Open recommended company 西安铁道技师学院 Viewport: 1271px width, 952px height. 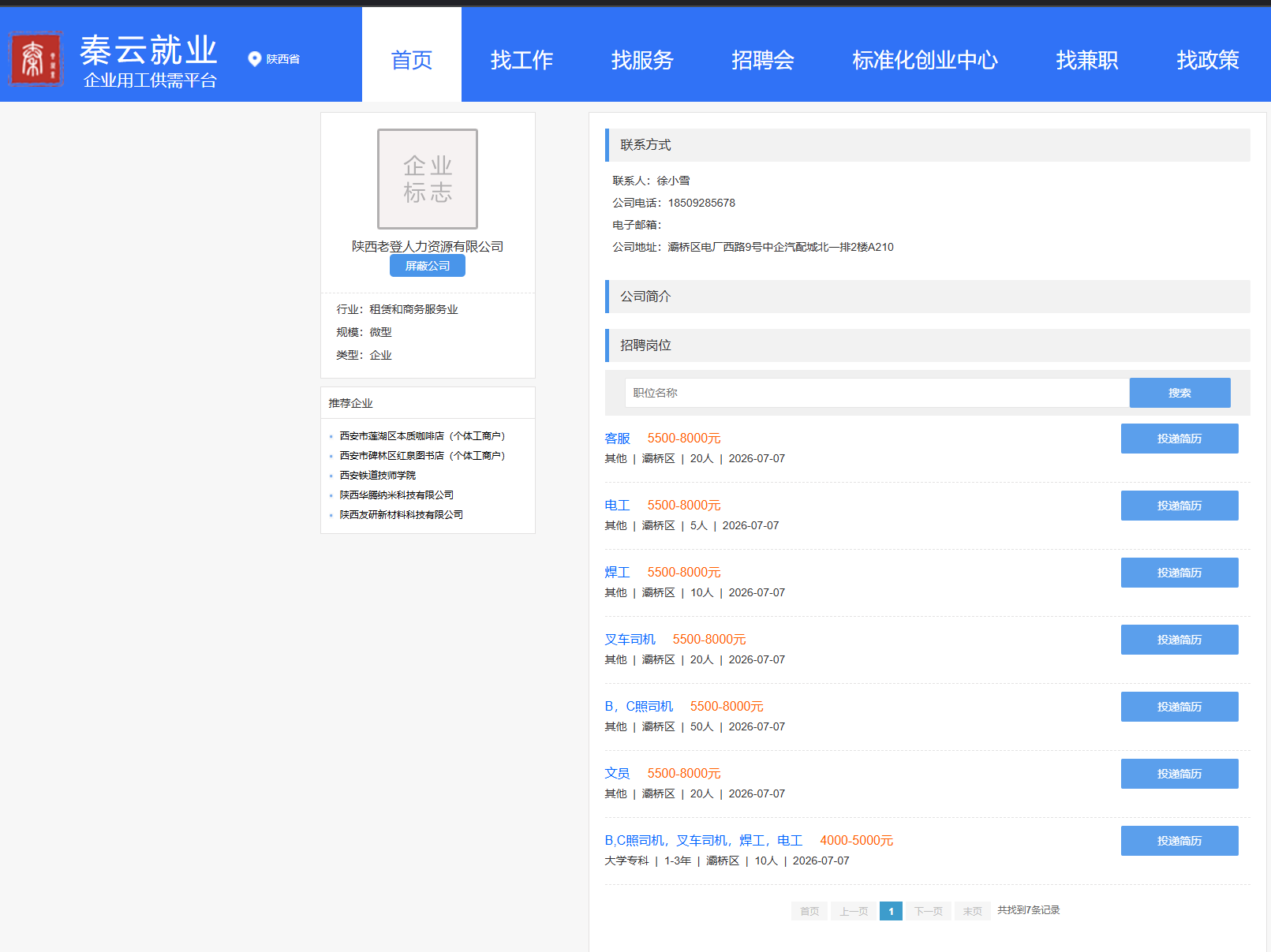pyautogui.click(x=378, y=476)
